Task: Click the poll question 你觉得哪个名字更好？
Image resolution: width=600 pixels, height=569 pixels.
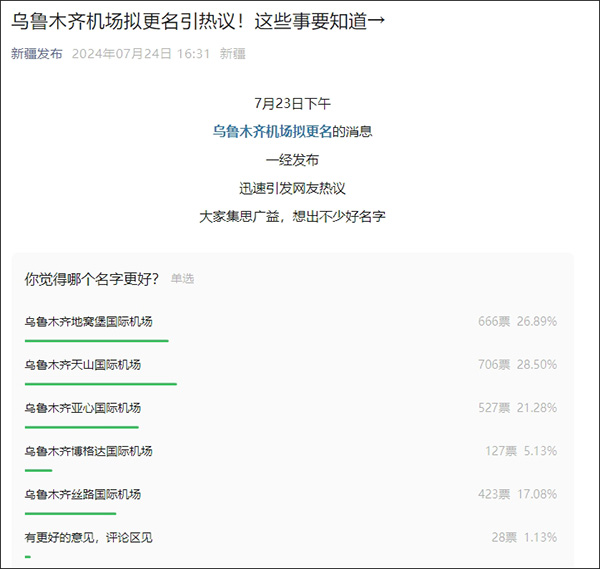Action: pyautogui.click(x=91, y=279)
